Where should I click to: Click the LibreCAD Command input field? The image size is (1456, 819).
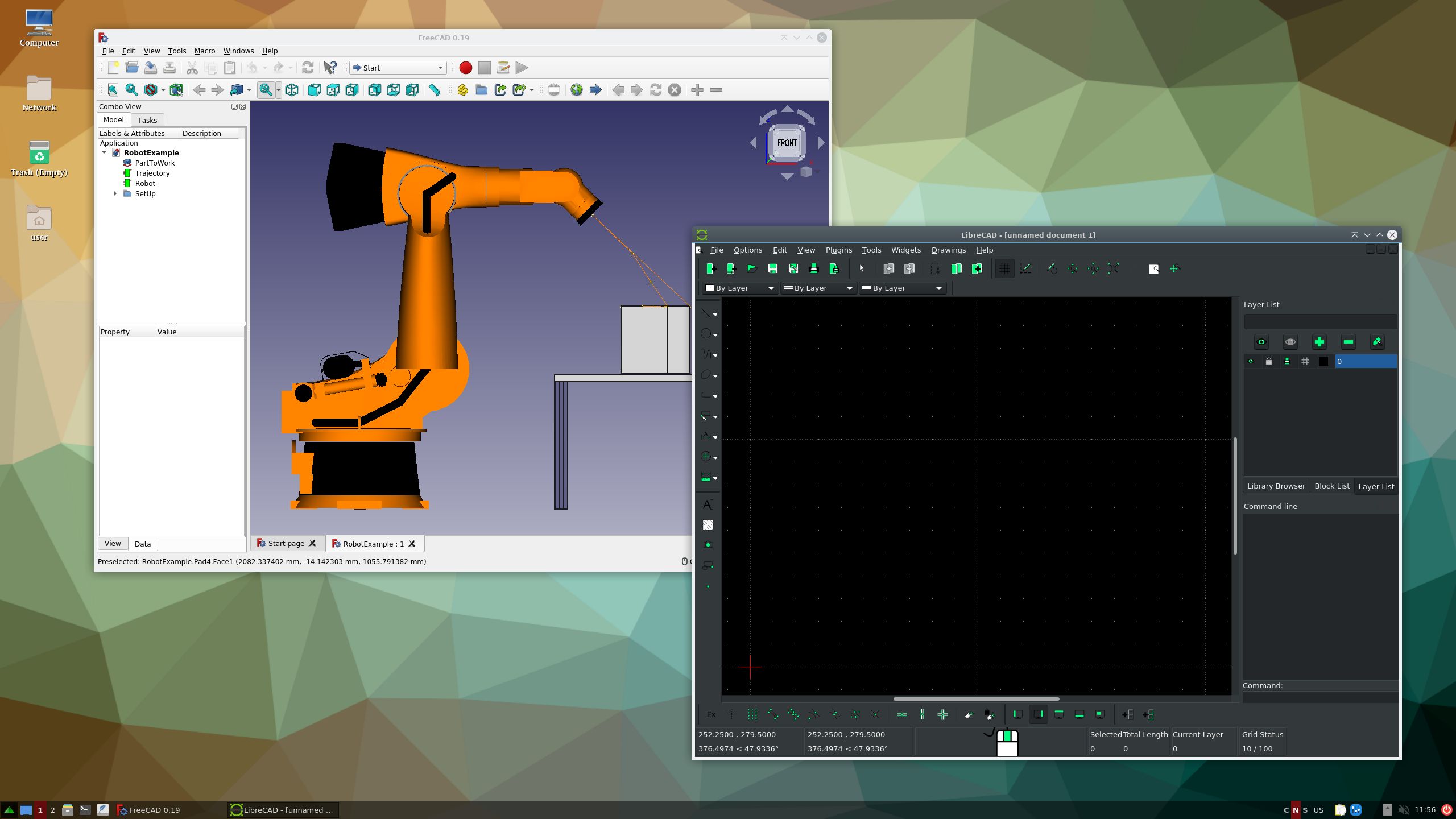tap(1320, 697)
